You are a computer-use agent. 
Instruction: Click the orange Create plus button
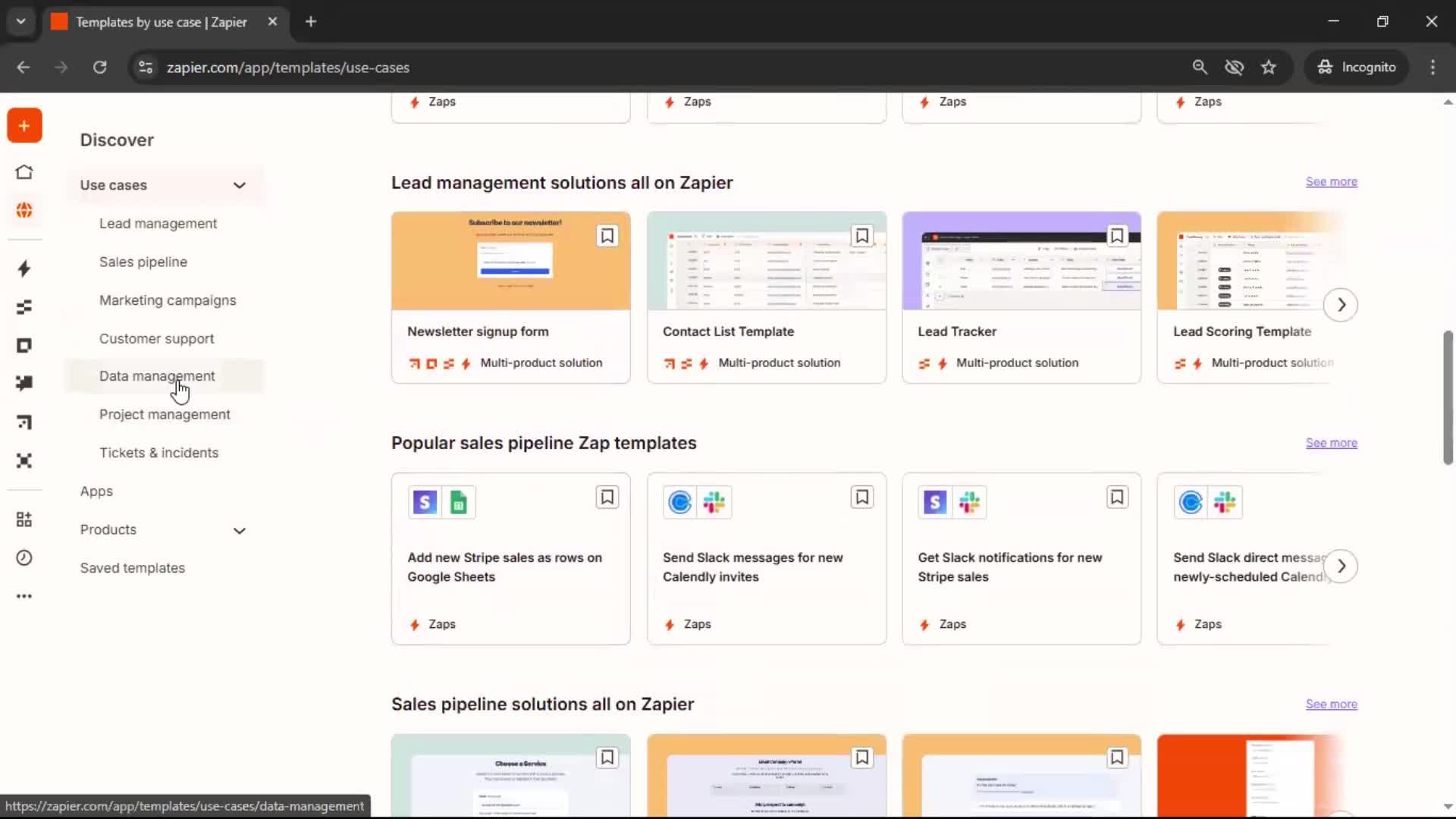(x=24, y=126)
